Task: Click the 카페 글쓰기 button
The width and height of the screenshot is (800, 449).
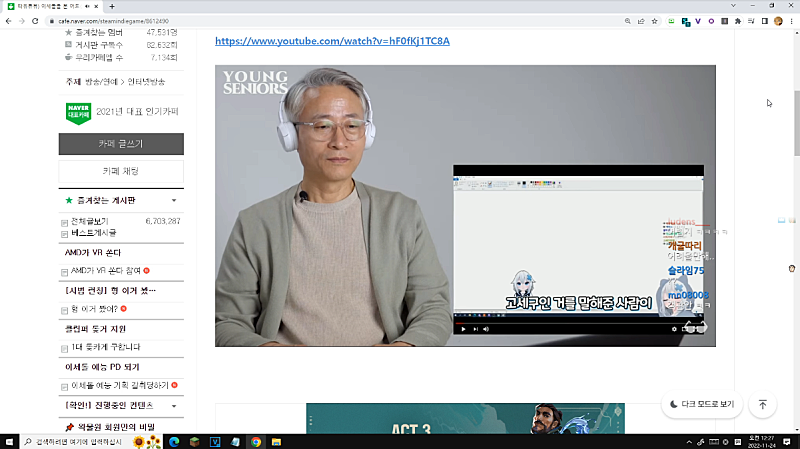Action: pyautogui.click(x=121, y=144)
